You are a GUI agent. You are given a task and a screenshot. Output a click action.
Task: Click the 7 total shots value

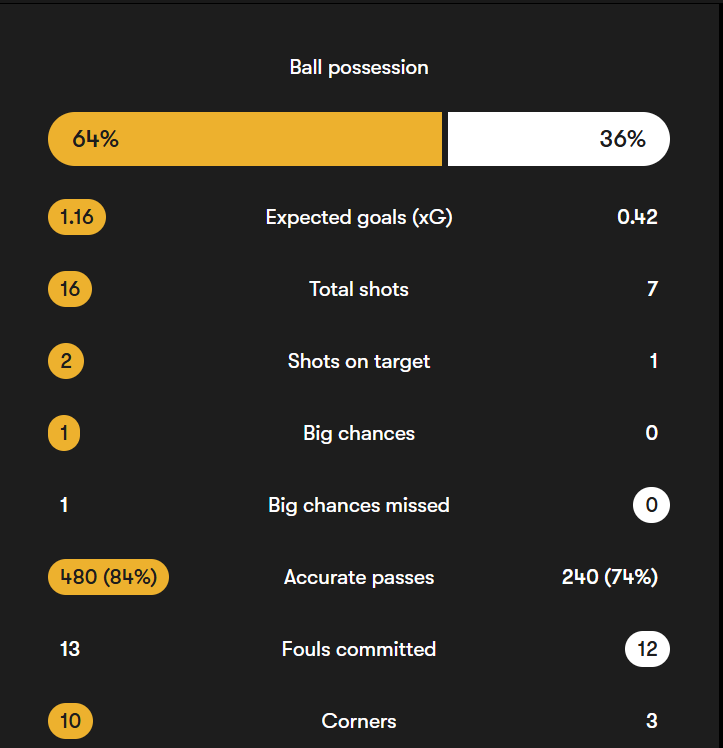click(x=652, y=289)
